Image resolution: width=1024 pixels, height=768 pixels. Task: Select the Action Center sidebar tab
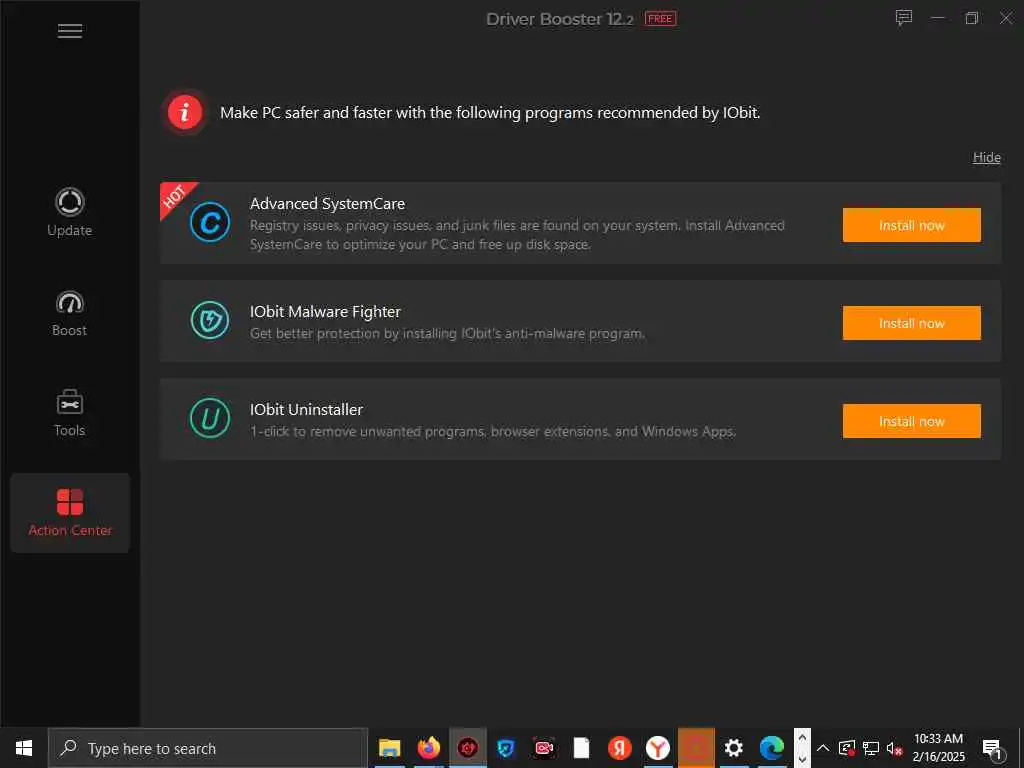pyautogui.click(x=70, y=513)
